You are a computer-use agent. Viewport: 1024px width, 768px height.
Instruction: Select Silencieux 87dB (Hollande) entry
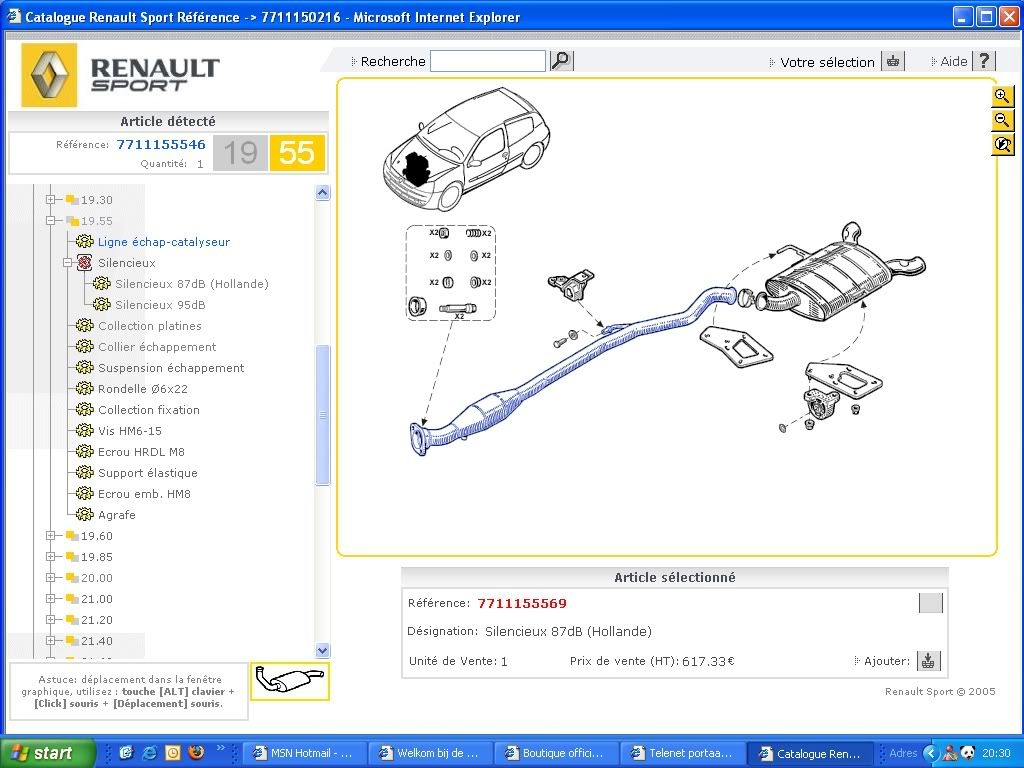tap(192, 283)
